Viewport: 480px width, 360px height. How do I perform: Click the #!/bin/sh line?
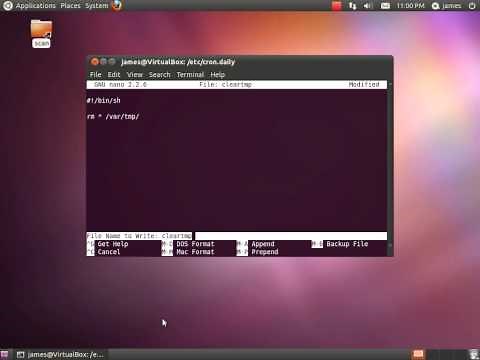pos(103,100)
